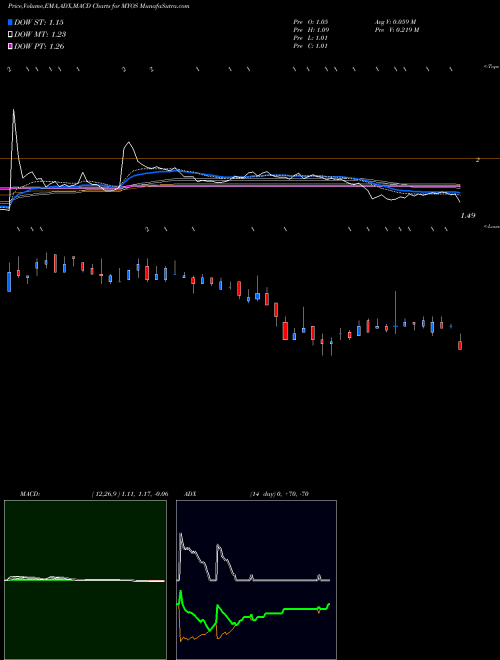Click the 'Avg V: 0.059 M' value

pos(395,22)
